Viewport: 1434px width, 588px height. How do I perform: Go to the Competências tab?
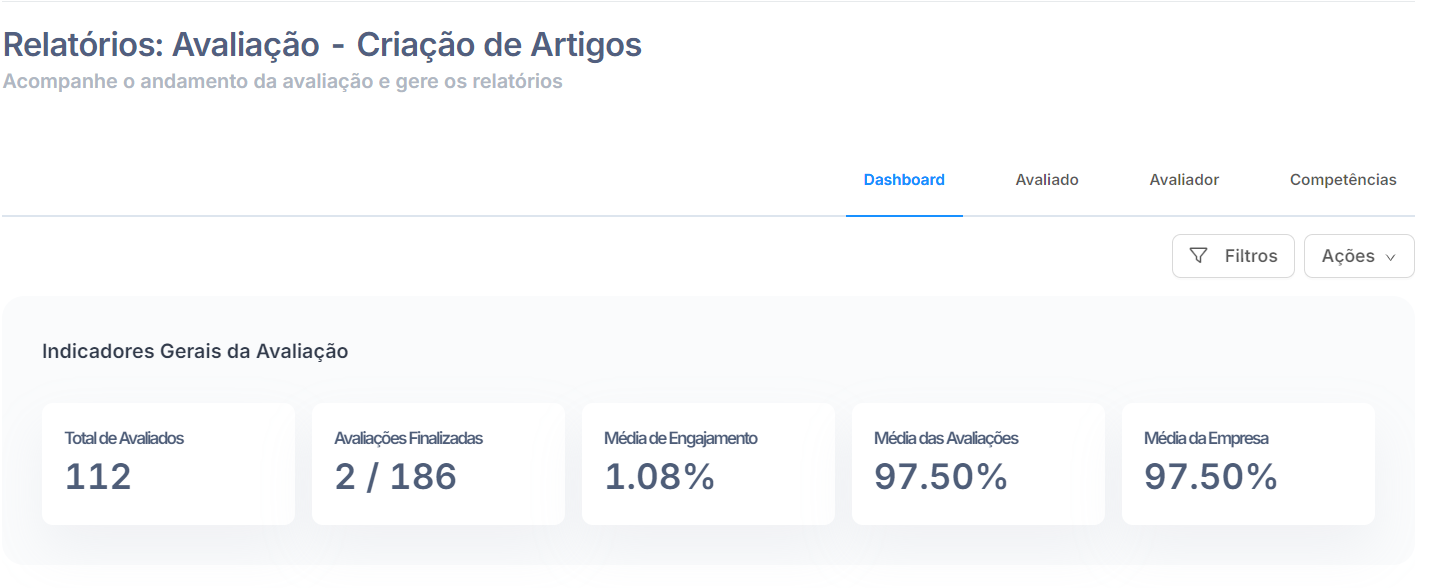tap(1343, 180)
